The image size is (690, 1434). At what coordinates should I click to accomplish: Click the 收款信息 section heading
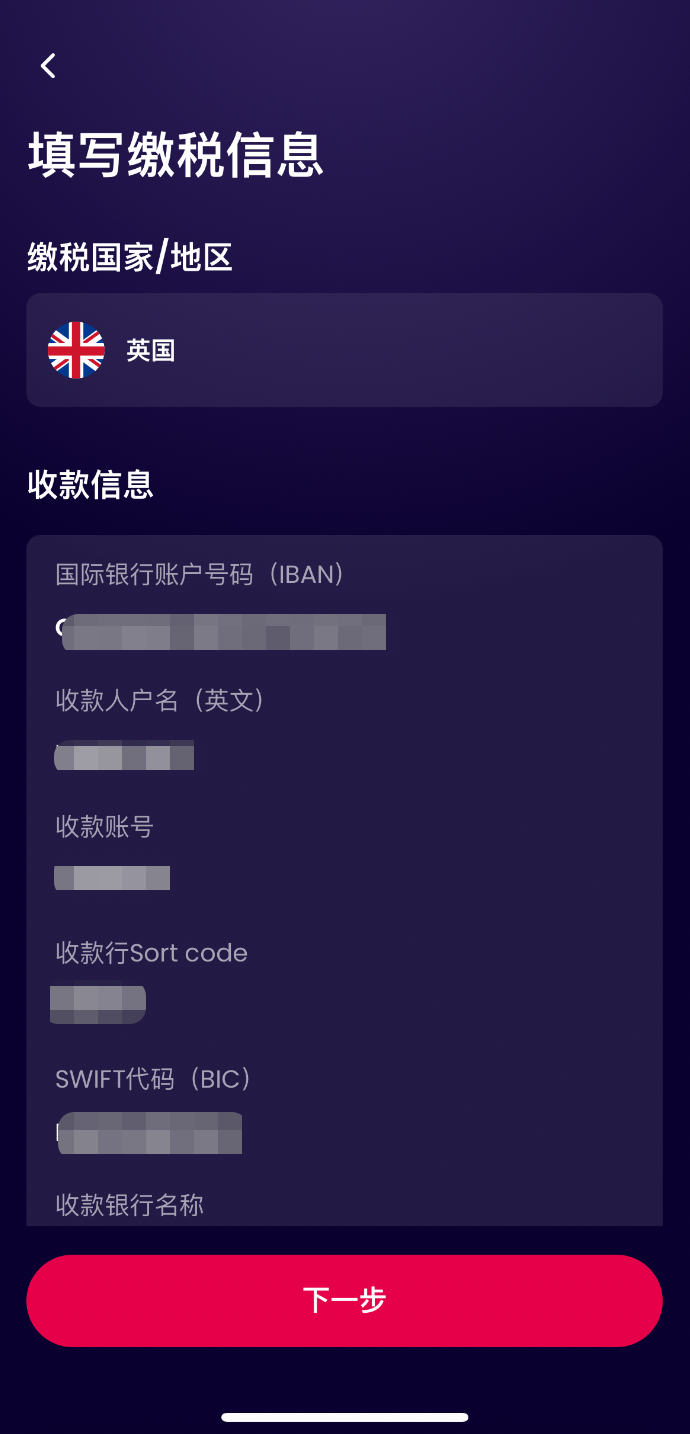(90, 485)
